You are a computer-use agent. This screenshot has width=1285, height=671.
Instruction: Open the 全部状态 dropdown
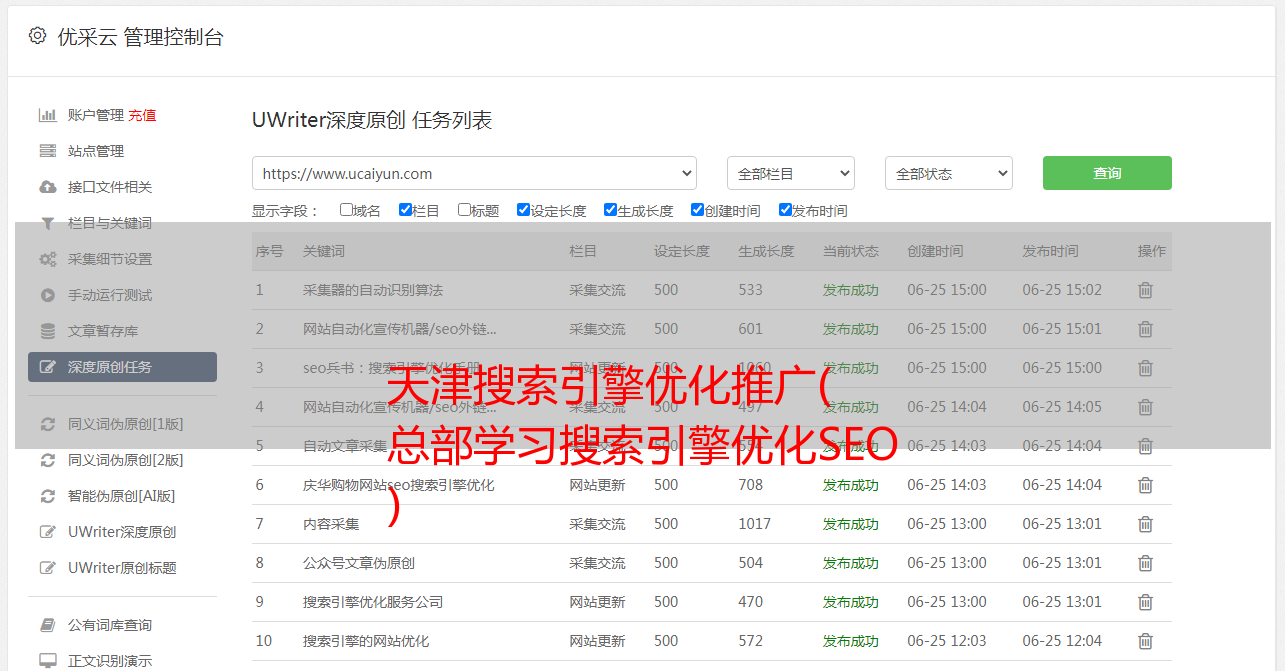pos(949,173)
